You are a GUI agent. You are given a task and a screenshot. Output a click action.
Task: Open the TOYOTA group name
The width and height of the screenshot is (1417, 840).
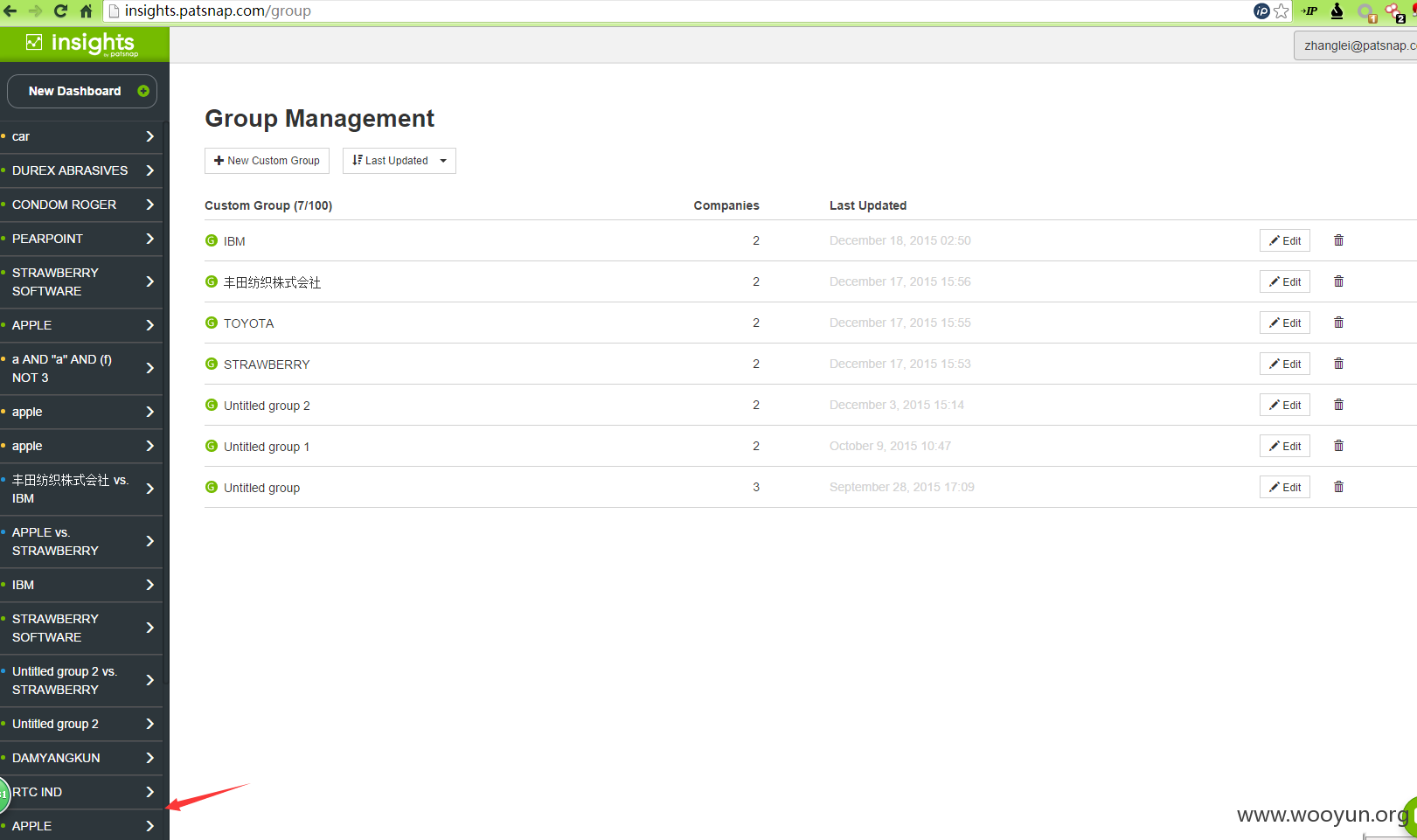click(x=248, y=323)
